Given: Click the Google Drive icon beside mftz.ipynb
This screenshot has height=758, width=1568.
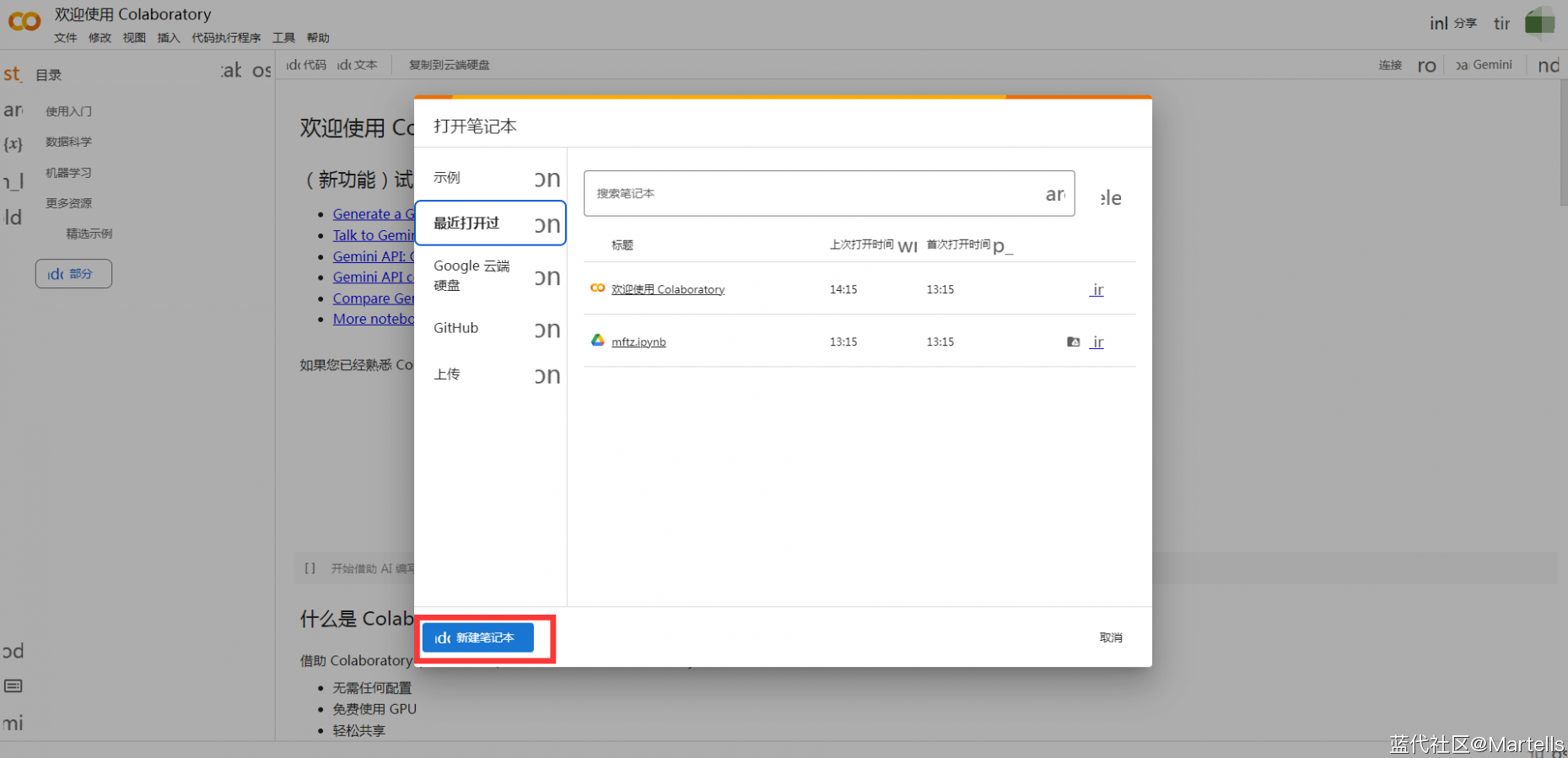Looking at the screenshot, I should coord(597,341).
